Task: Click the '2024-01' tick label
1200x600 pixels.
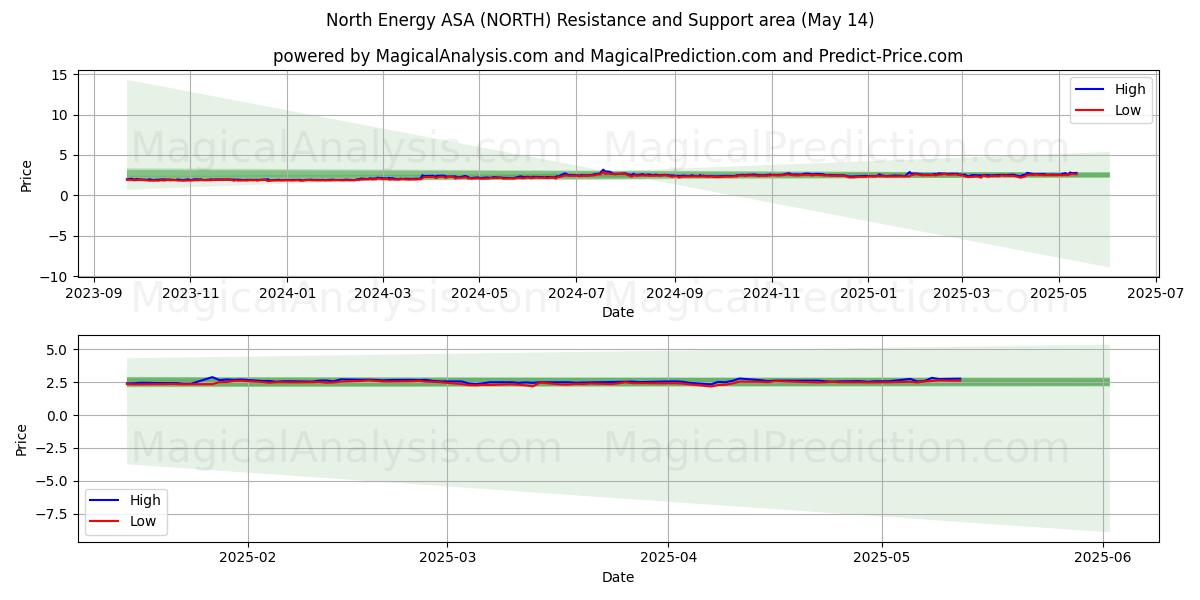Action: point(287,293)
